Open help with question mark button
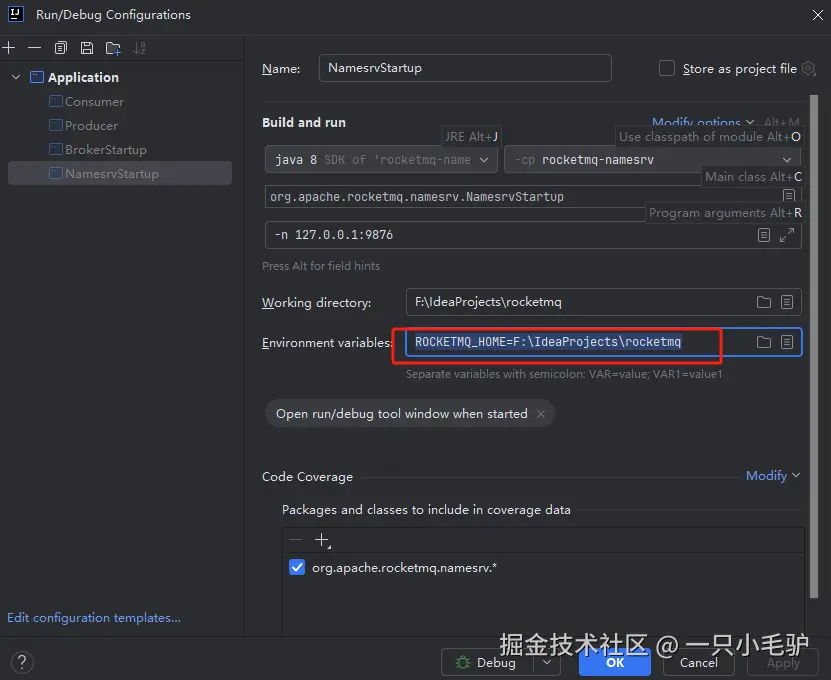The width and height of the screenshot is (831, 680). pyautogui.click(x=22, y=662)
